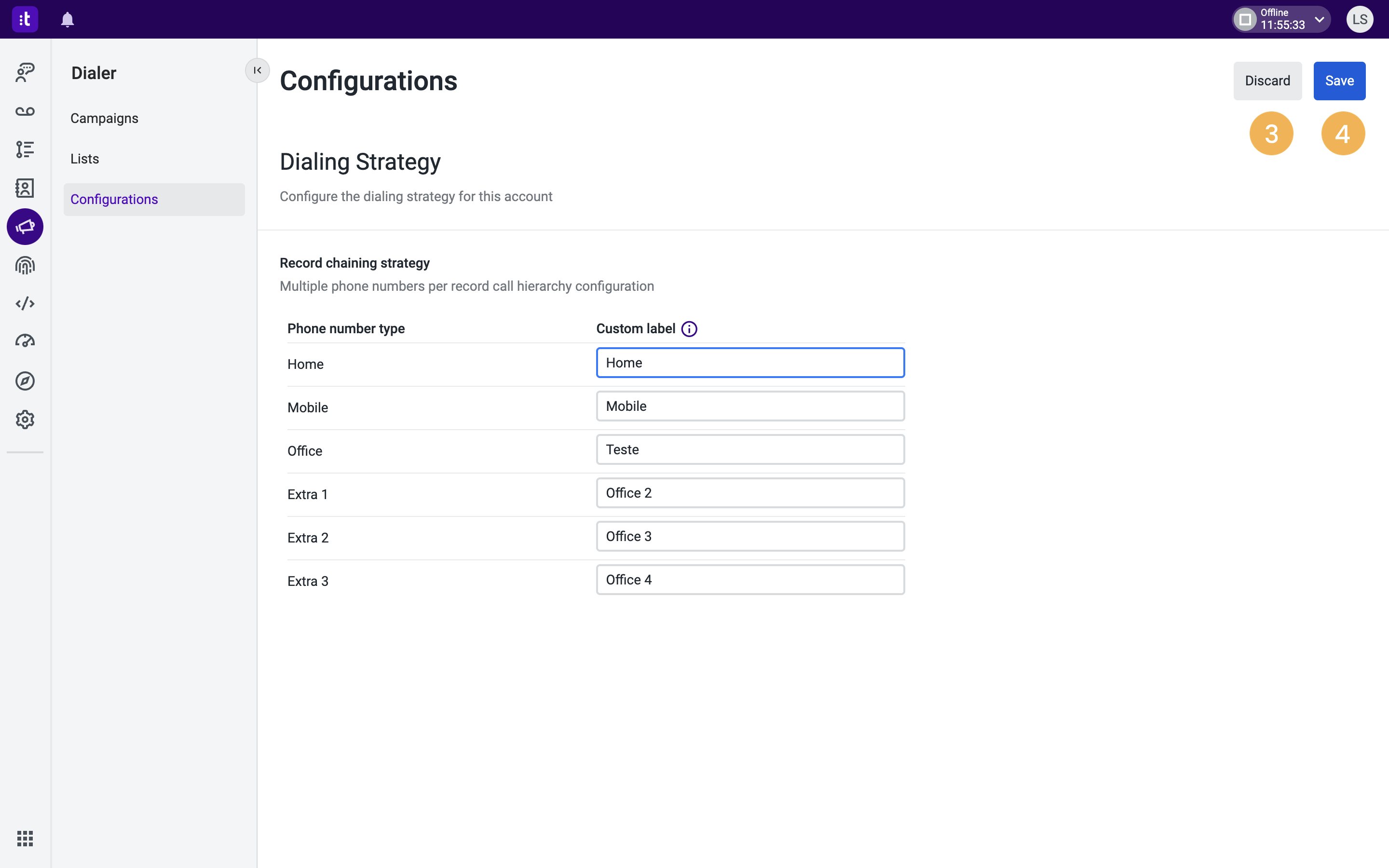Click the Save button
The width and height of the screenshot is (1389, 868).
point(1339,81)
